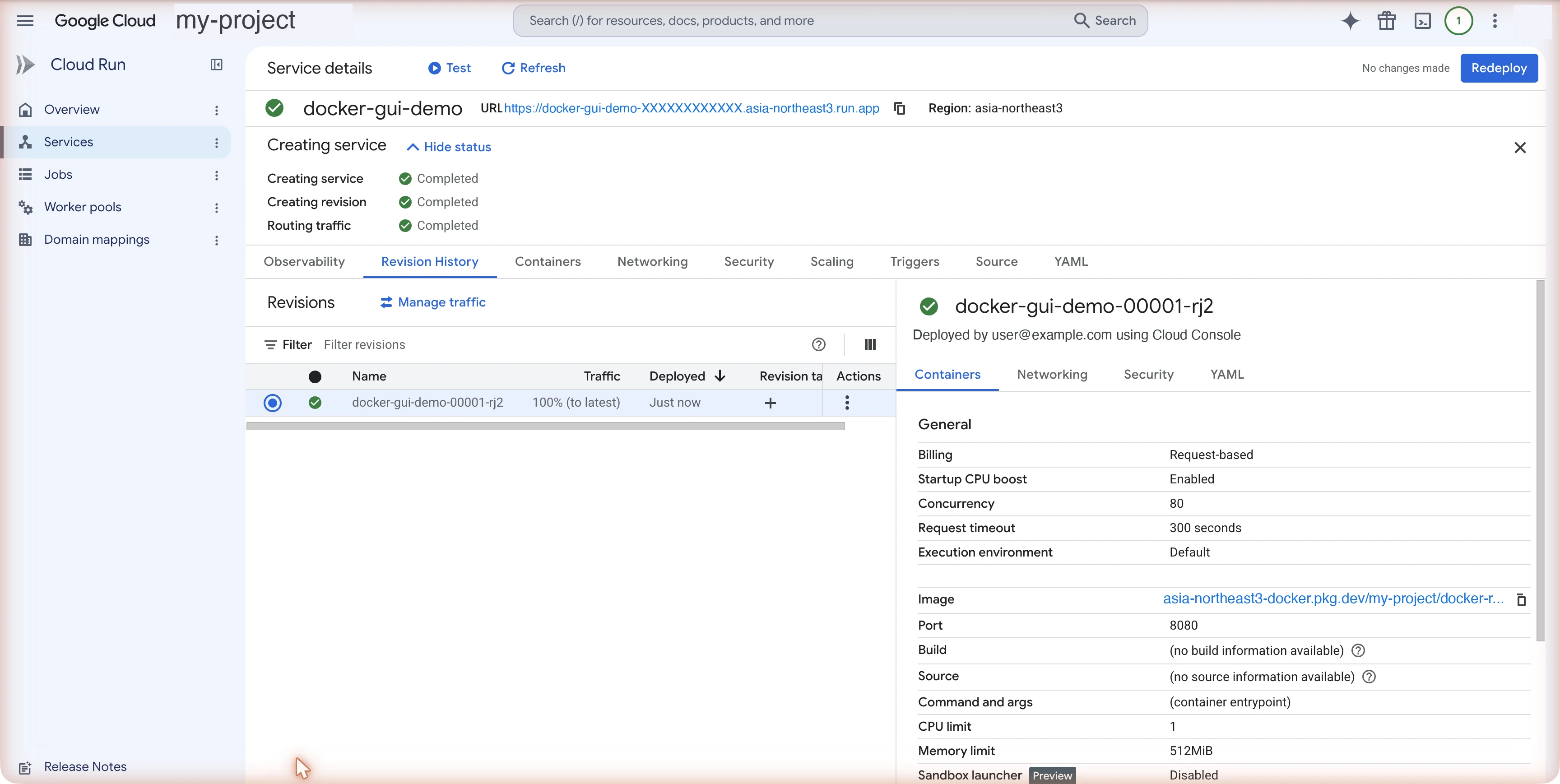Sort by Deployed column arrow
Image resolution: width=1560 pixels, height=784 pixels.
(x=720, y=376)
